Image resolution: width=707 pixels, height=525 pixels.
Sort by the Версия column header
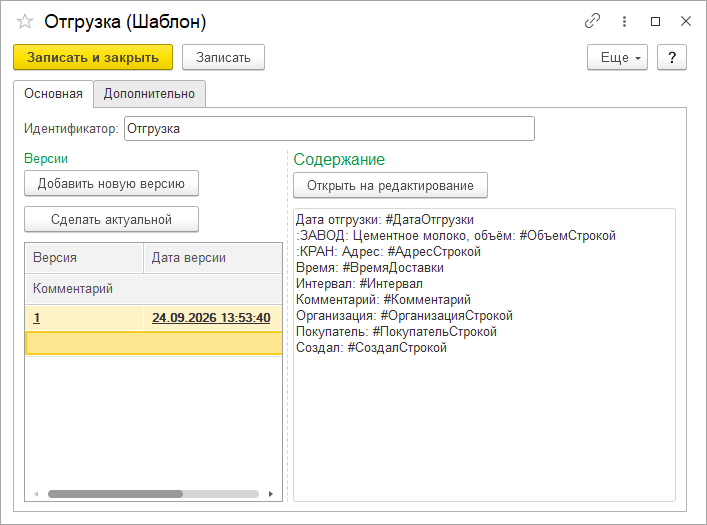(x=84, y=258)
